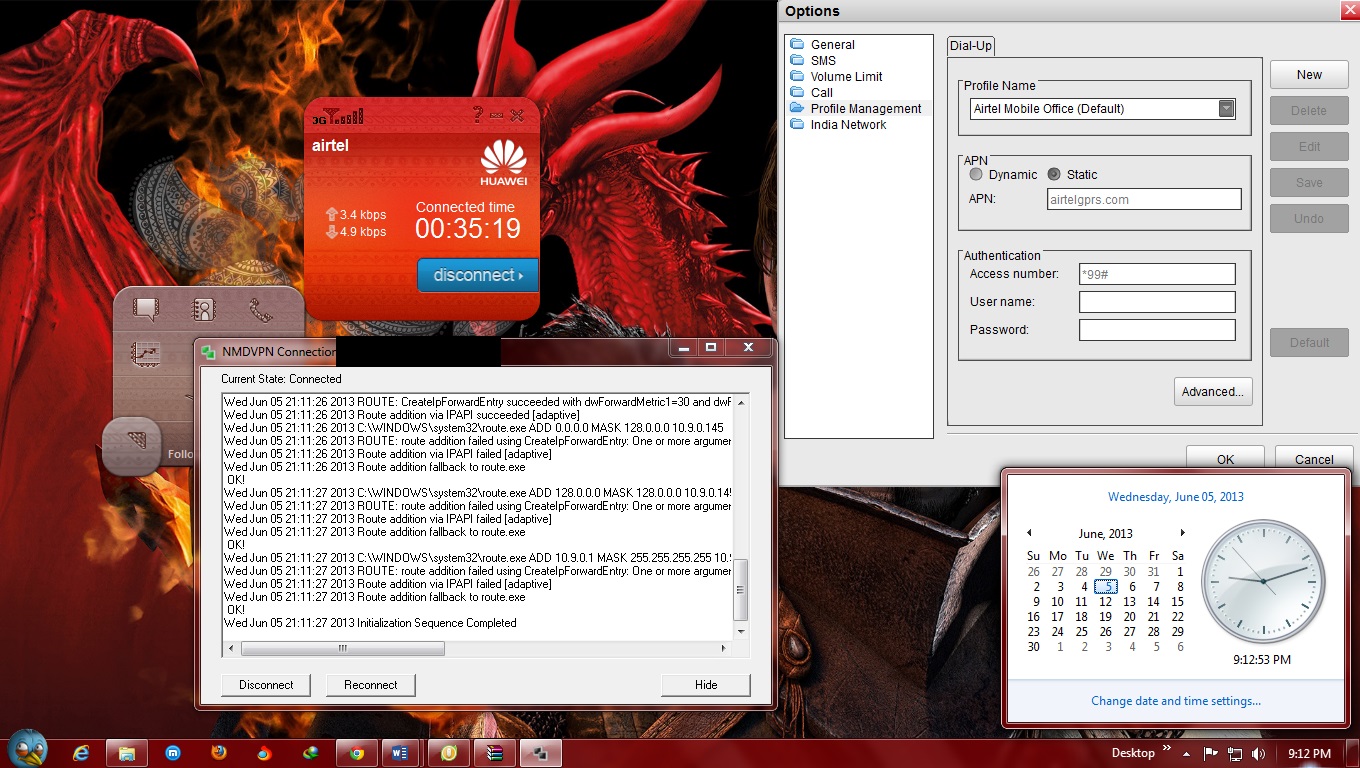Open Change date and time settings link
Viewport: 1360px width, 768px height.
click(1176, 701)
